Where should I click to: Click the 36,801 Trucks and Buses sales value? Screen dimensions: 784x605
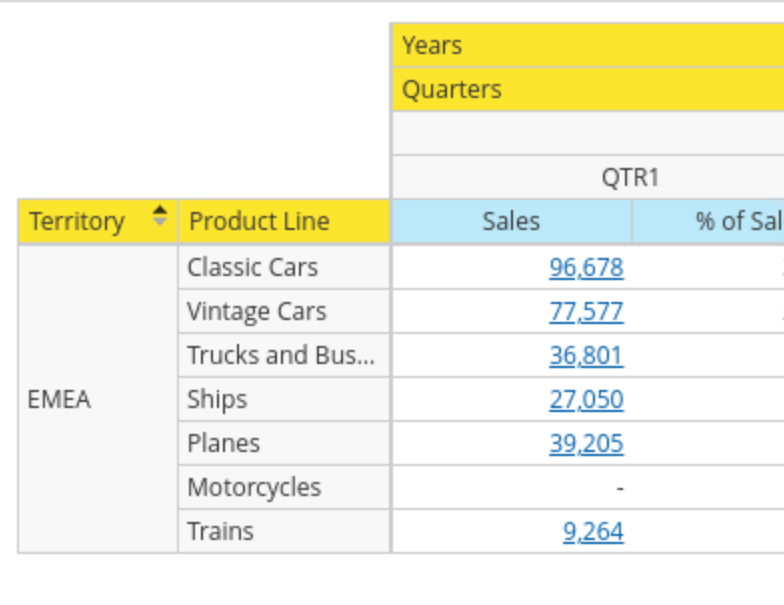click(x=586, y=356)
